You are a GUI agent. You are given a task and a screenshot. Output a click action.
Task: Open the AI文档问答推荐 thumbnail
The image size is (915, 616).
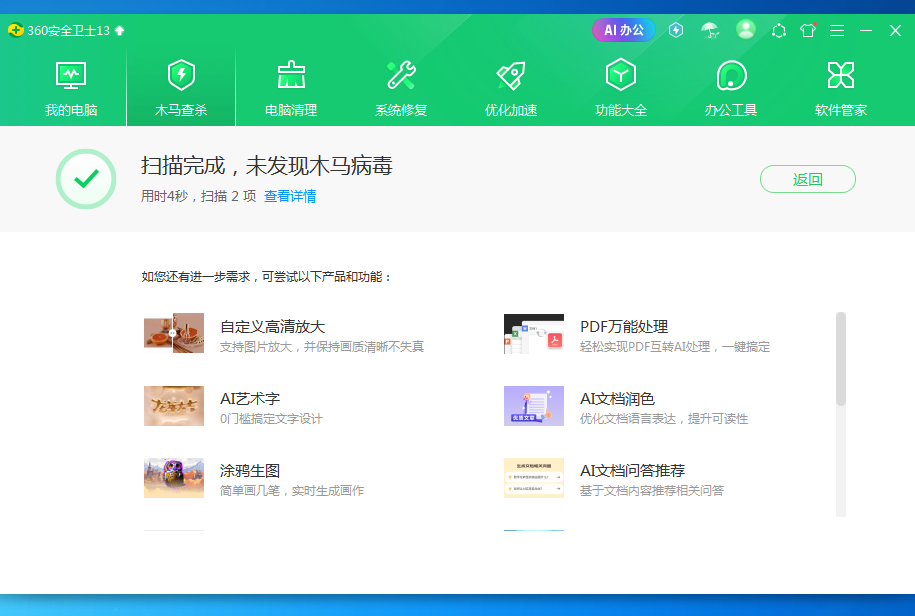pos(534,478)
